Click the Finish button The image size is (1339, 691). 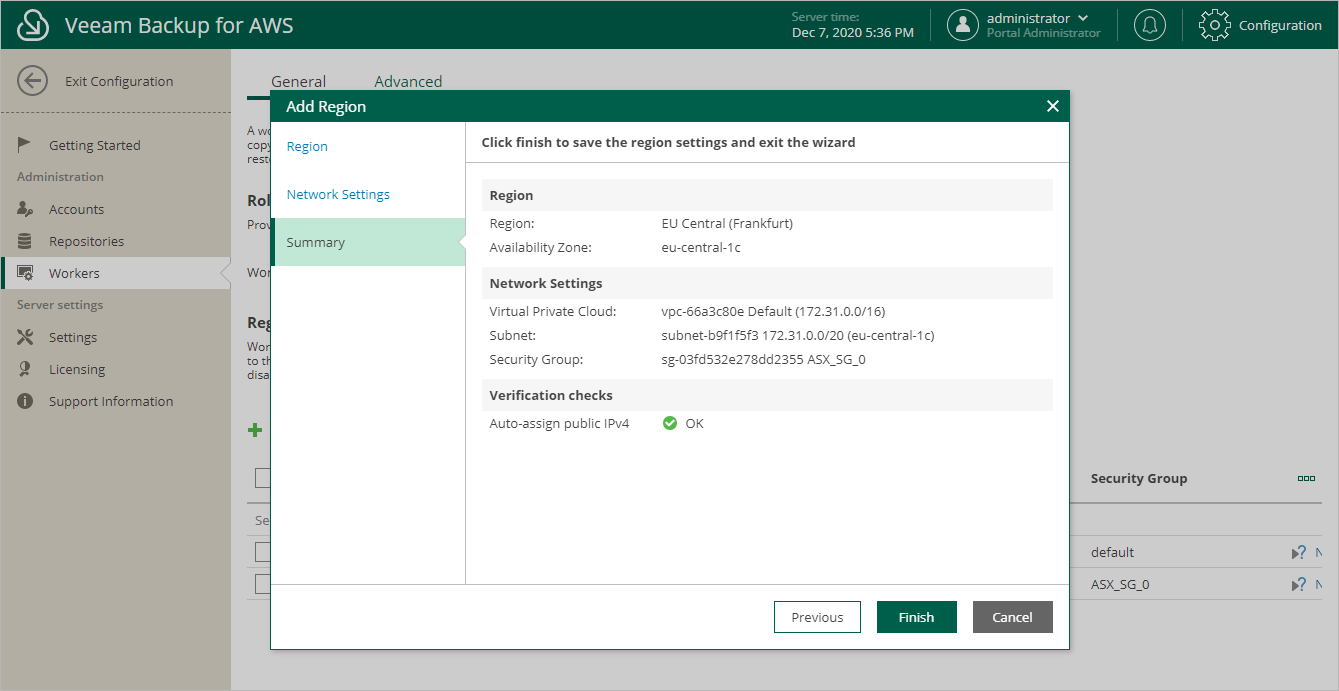(916, 617)
